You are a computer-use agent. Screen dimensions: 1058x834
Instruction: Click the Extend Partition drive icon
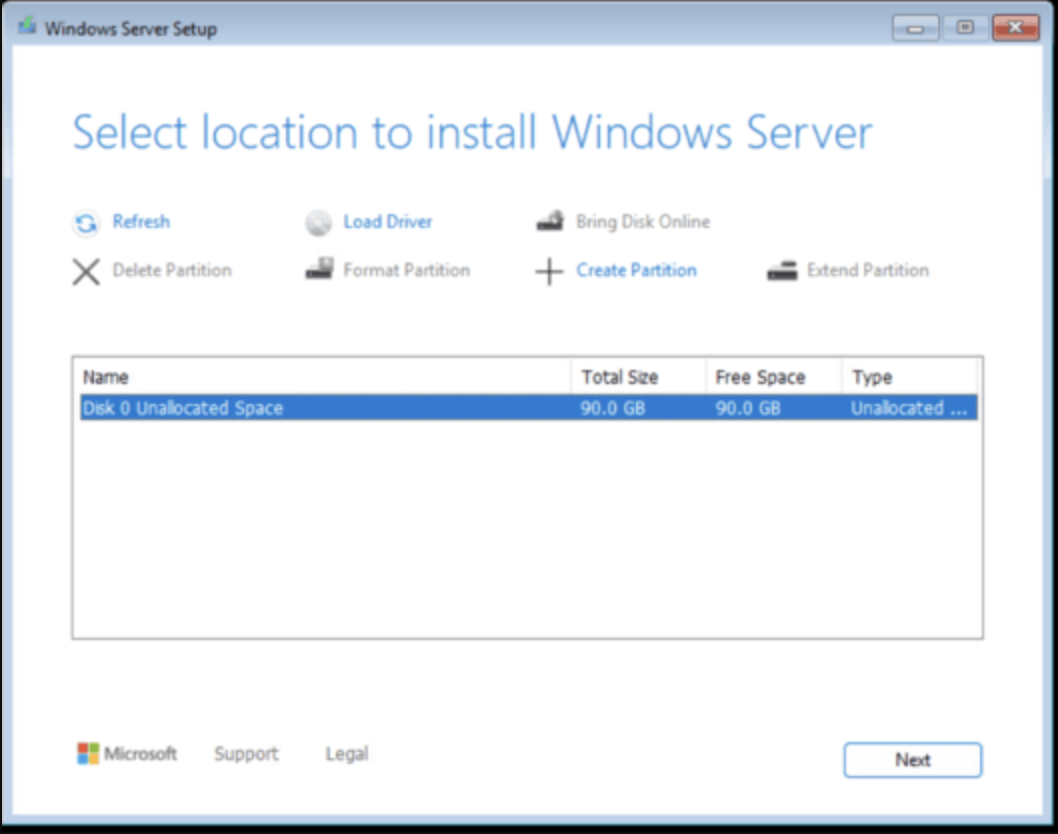click(782, 271)
